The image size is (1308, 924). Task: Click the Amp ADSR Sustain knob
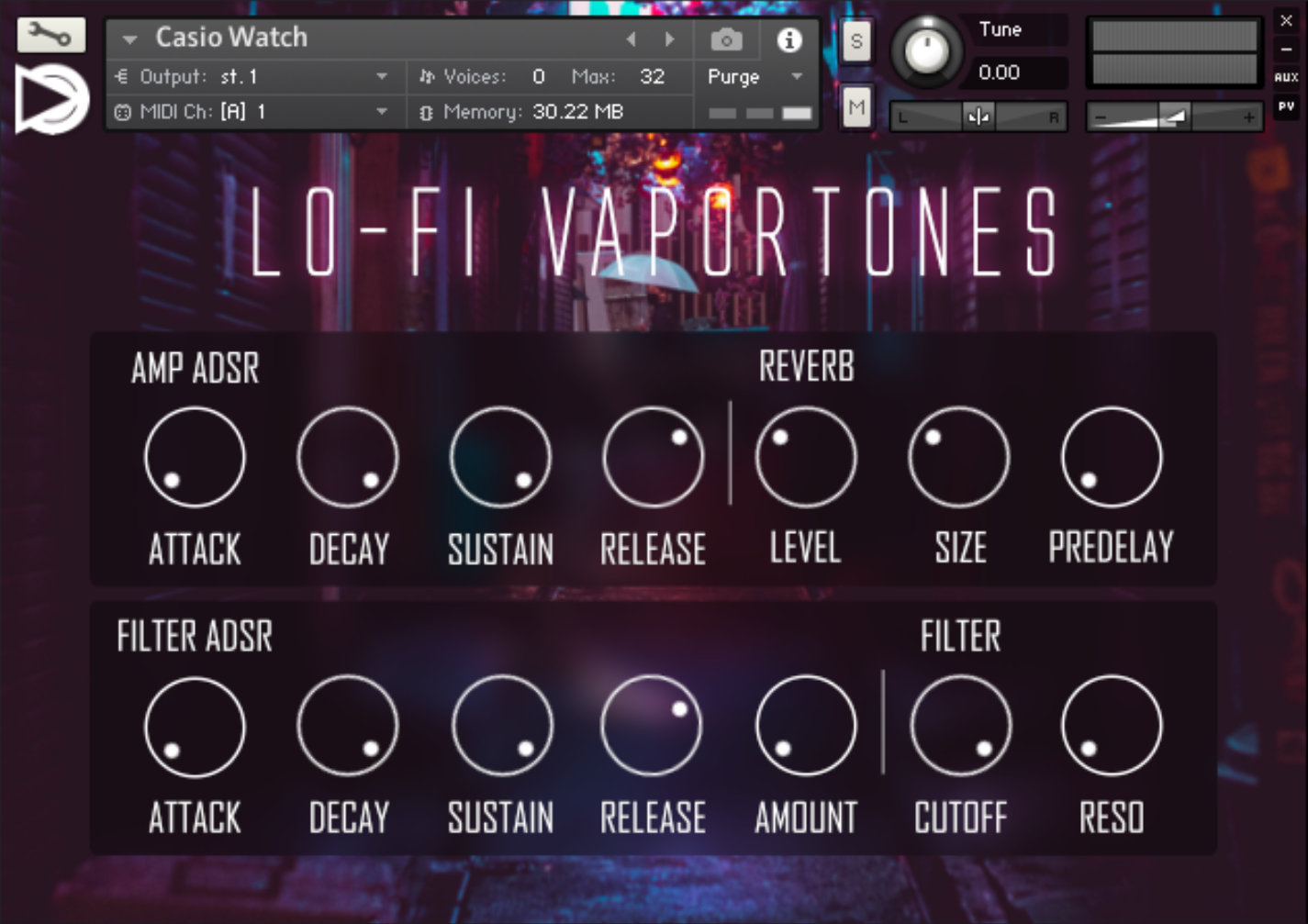tap(500, 457)
